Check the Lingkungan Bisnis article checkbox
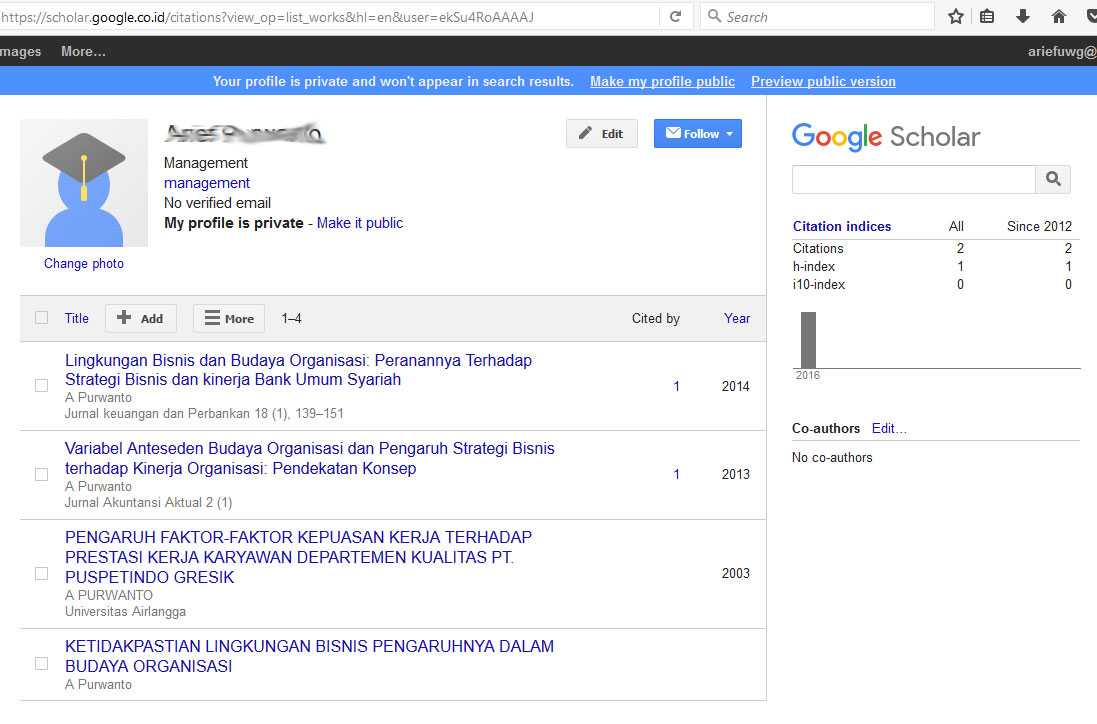1097x724 pixels. (x=41, y=385)
